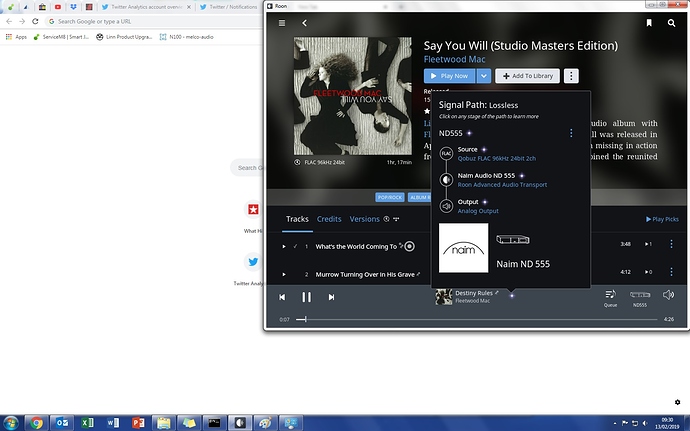
Task: Skip to previous track
Action: pyautogui.click(x=282, y=297)
